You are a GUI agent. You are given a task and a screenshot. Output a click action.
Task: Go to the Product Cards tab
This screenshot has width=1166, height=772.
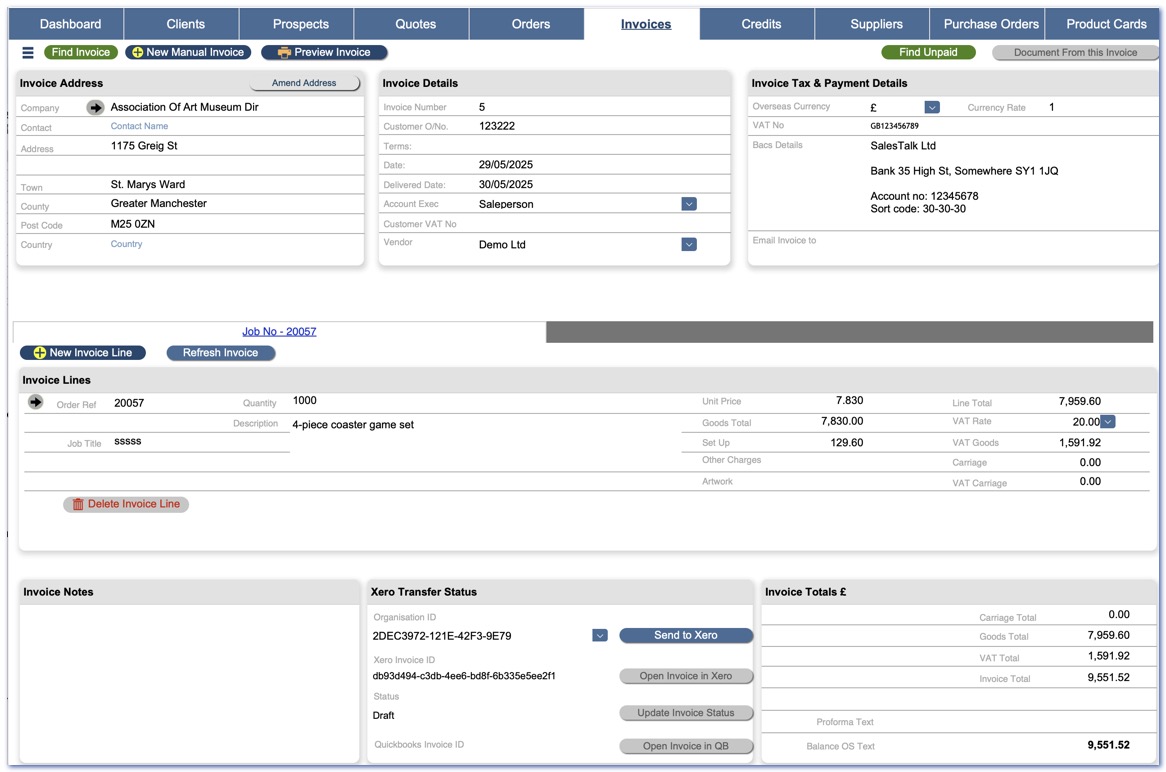click(x=1106, y=24)
